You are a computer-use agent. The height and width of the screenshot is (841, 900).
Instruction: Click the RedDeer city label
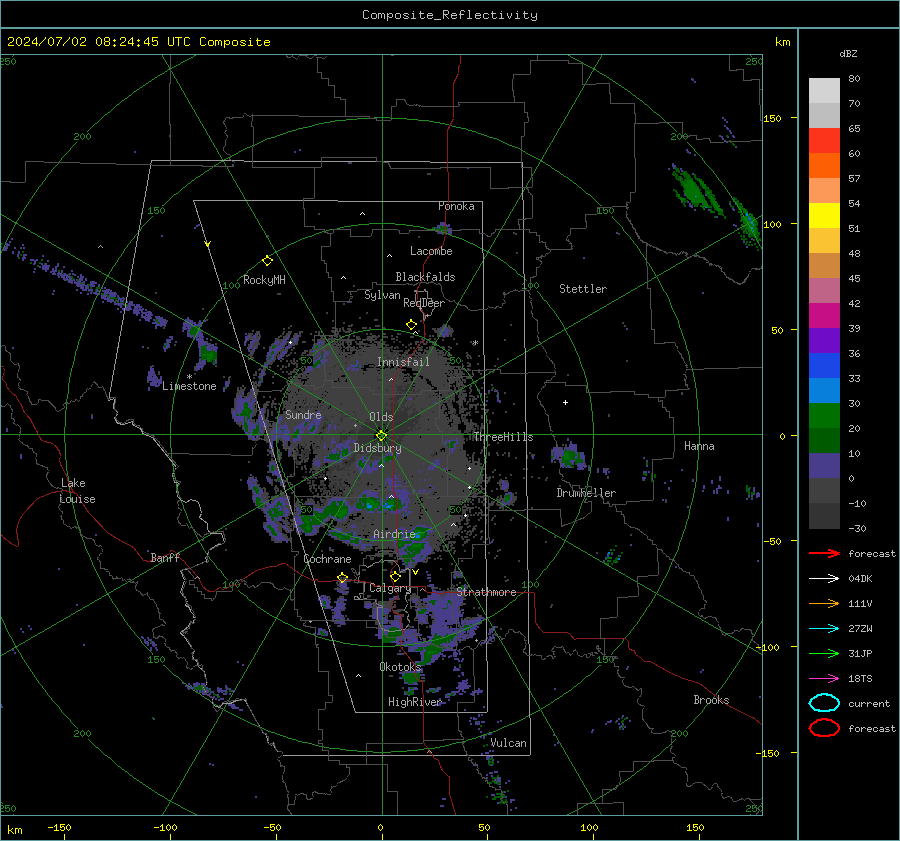click(424, 303)
